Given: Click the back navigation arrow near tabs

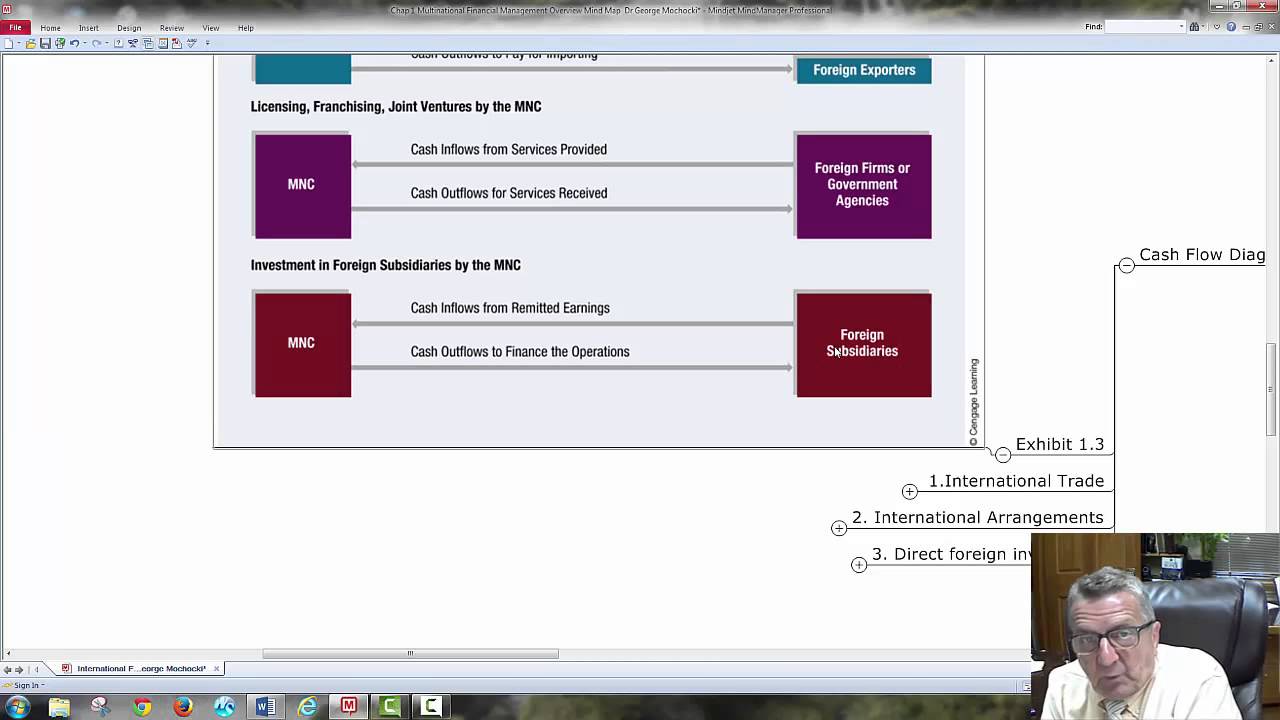Looking at the screenshot, I should [x=7, y=669].
